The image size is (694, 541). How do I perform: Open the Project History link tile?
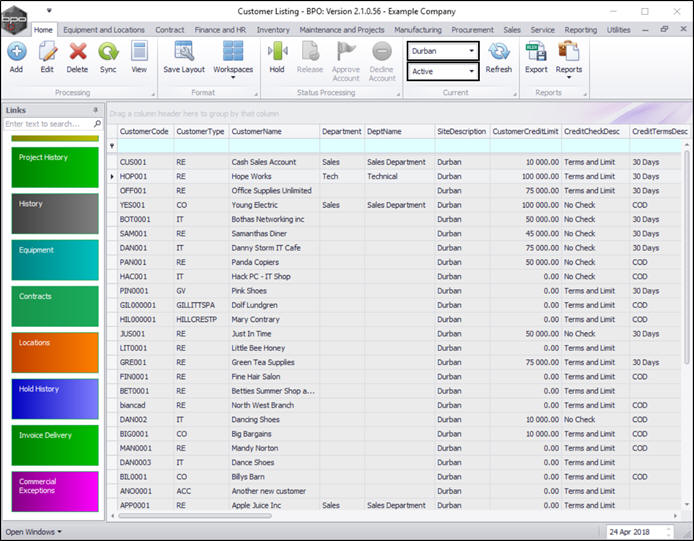pos(55,166)
